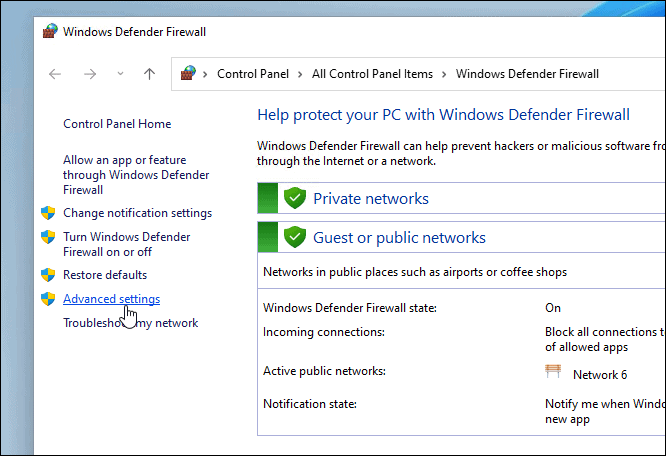
Task: Click the Private networks green shield icon
Action: (x=294, y=198)
